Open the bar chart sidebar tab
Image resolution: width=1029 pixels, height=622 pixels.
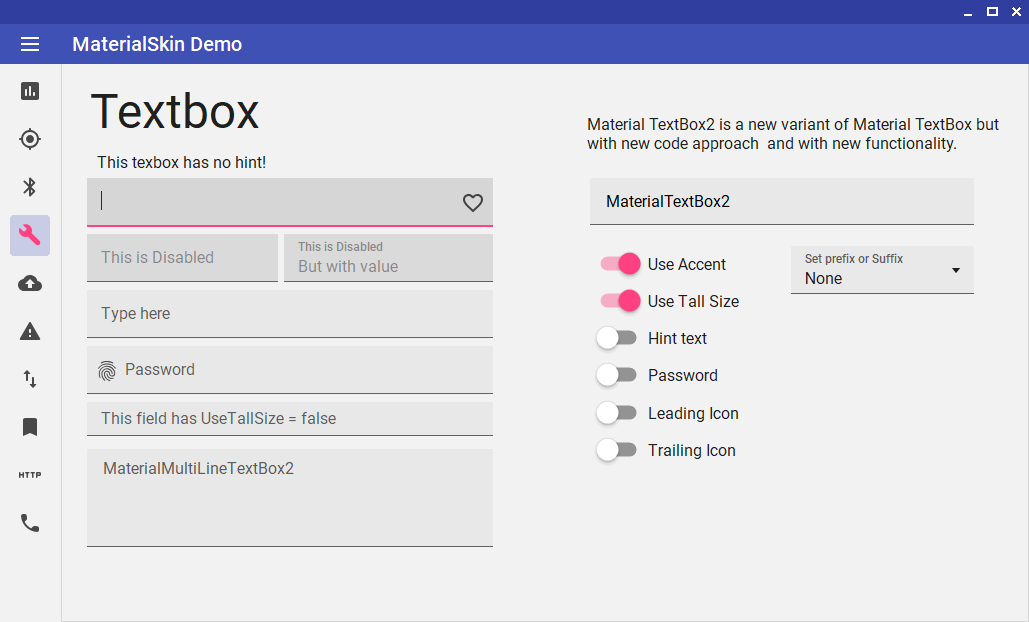click(30, 91)
